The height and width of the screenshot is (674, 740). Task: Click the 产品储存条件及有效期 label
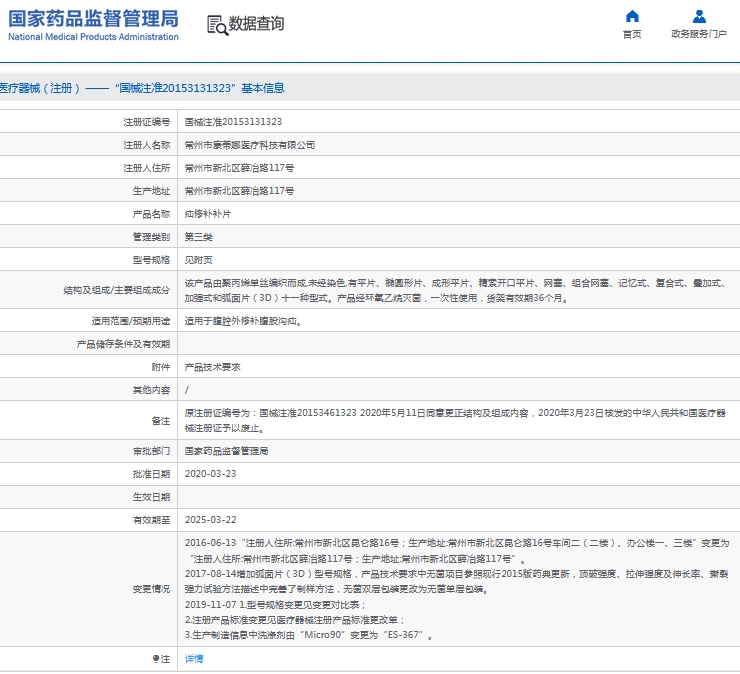click(x=123, y=344)
